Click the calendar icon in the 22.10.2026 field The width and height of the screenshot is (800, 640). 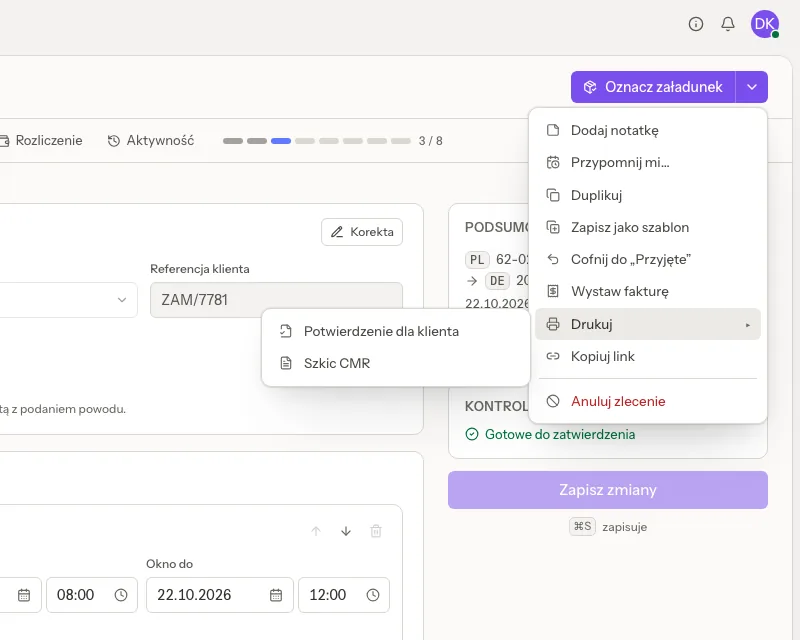[x=276, y=595]
